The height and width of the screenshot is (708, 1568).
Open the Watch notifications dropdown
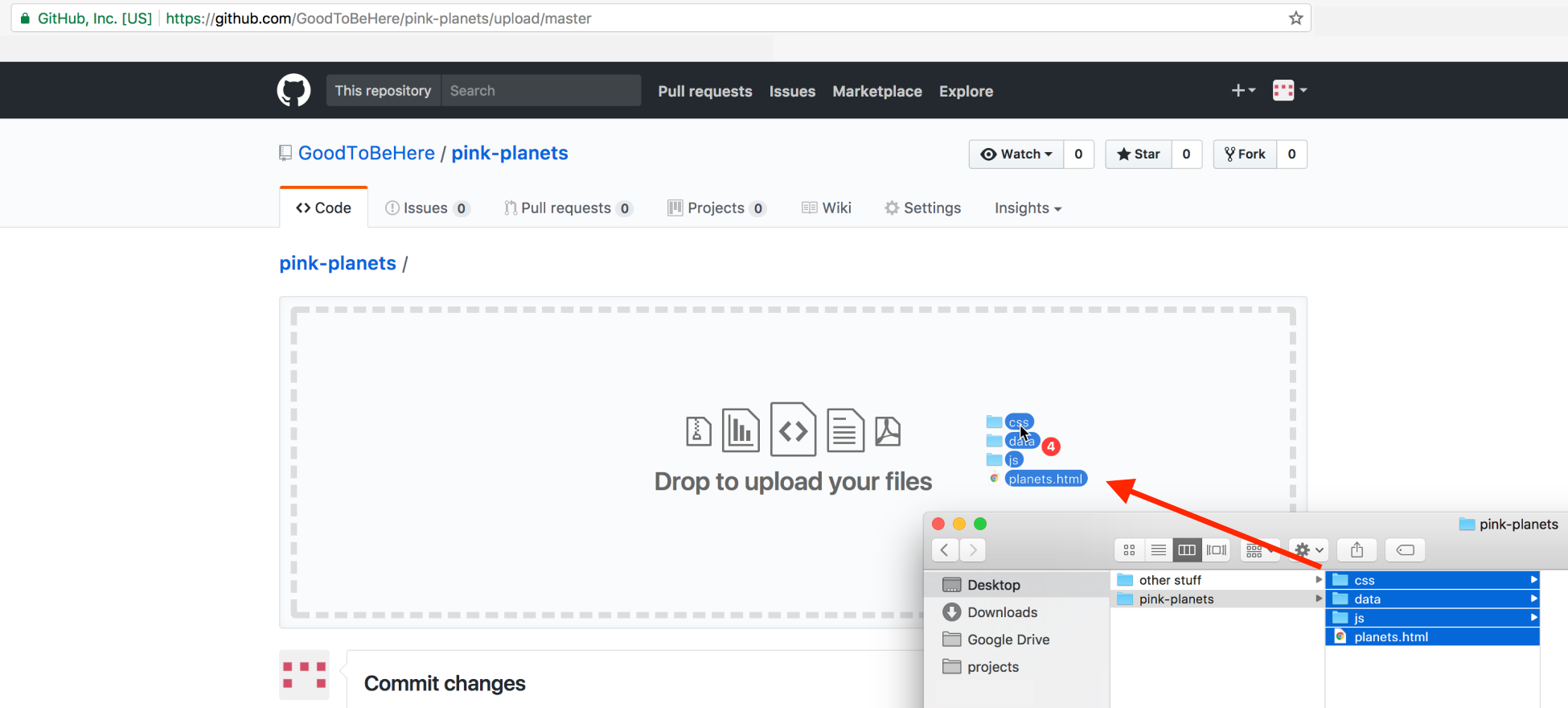click(x=1016, y=154)
